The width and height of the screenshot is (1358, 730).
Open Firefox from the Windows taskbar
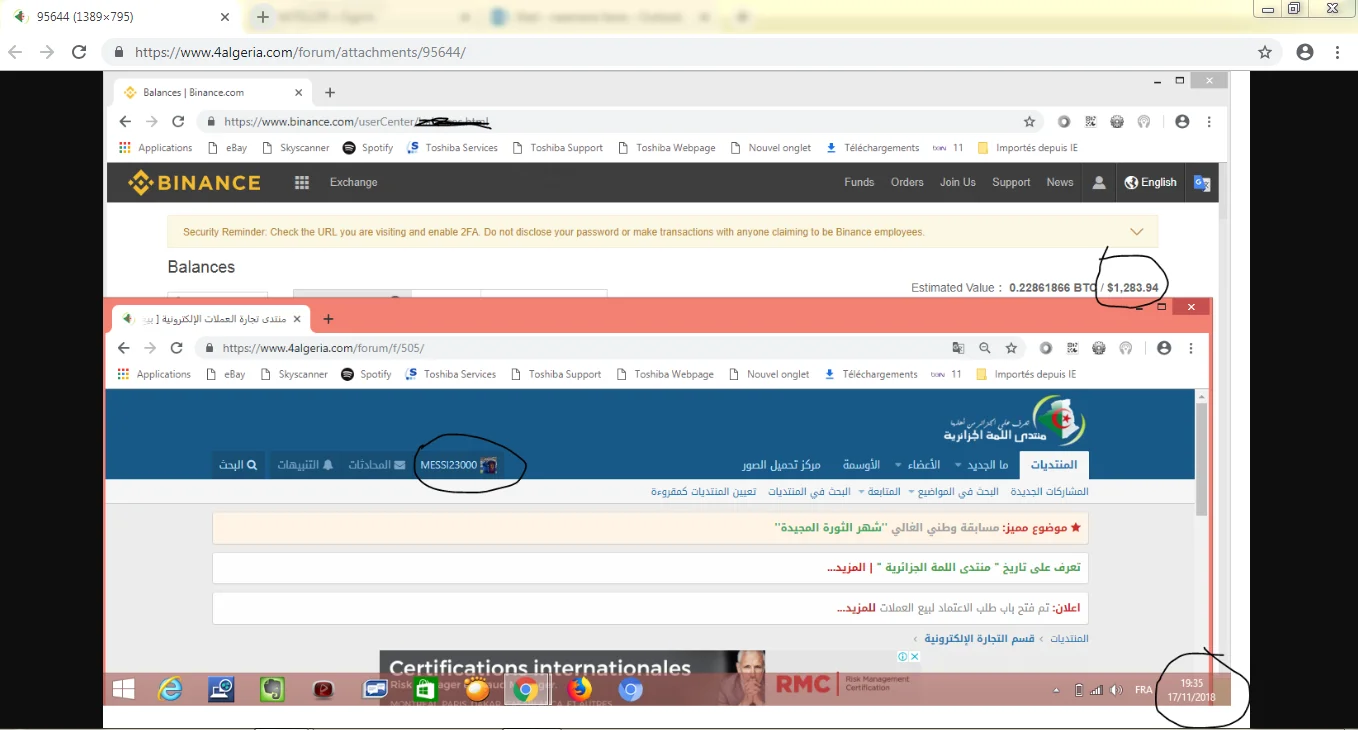(x=579, y=689)
